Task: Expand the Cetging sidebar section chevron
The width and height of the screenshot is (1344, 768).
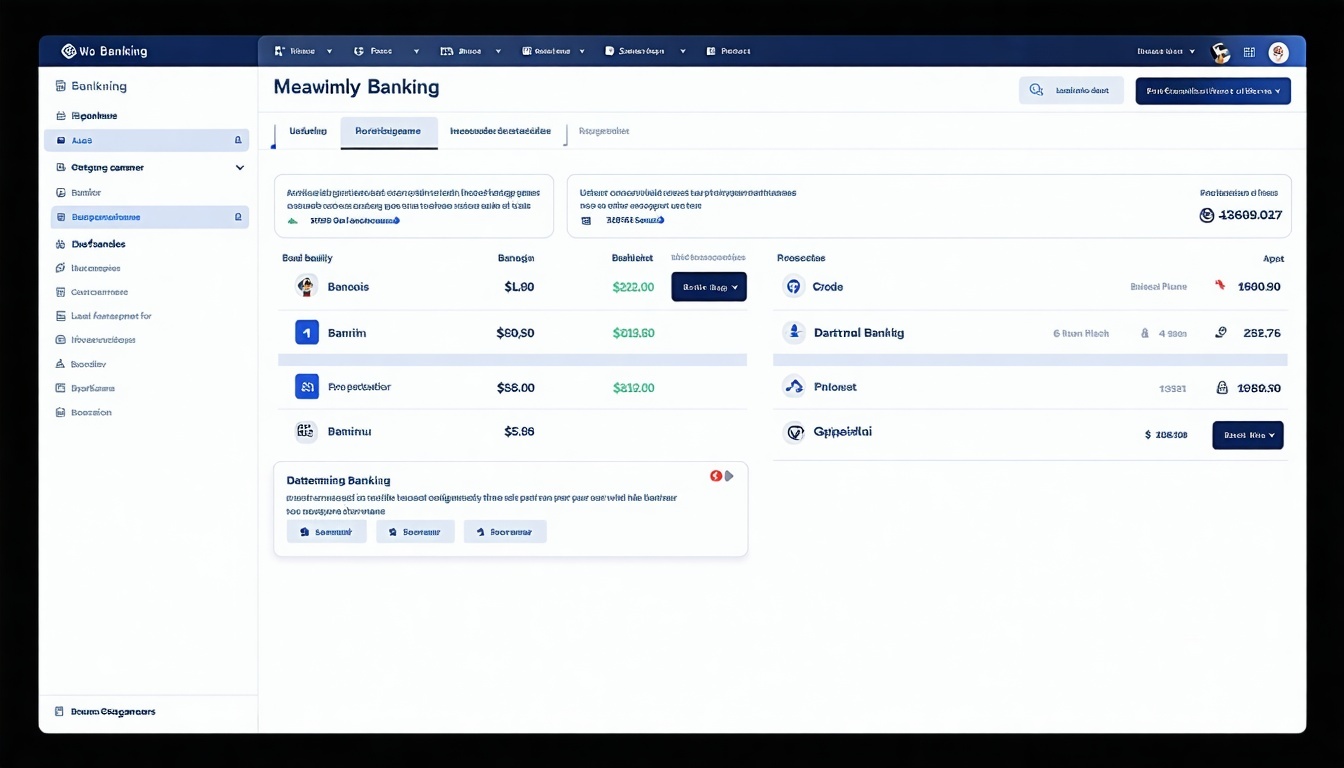Action: pyautogui.click(x=240, y=168)
